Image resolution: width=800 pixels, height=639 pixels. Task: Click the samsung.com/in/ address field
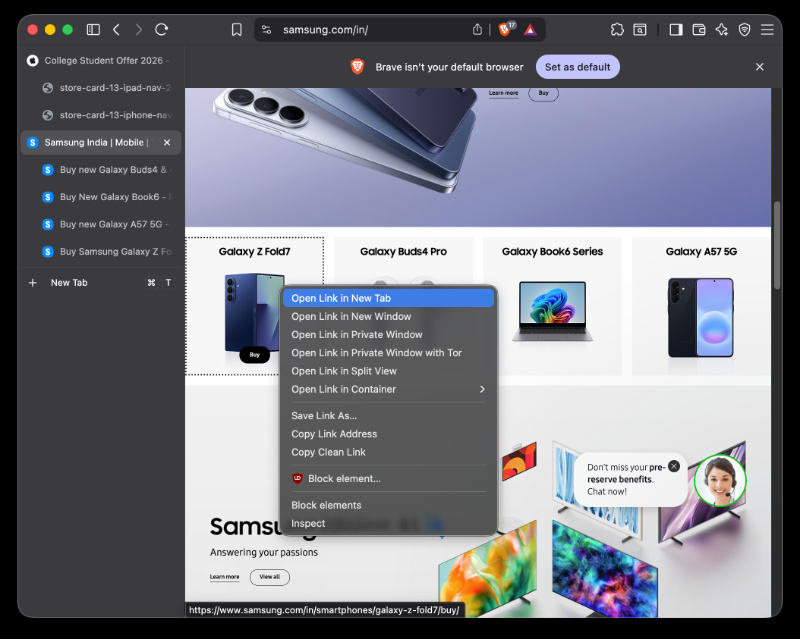pos(374,30)
